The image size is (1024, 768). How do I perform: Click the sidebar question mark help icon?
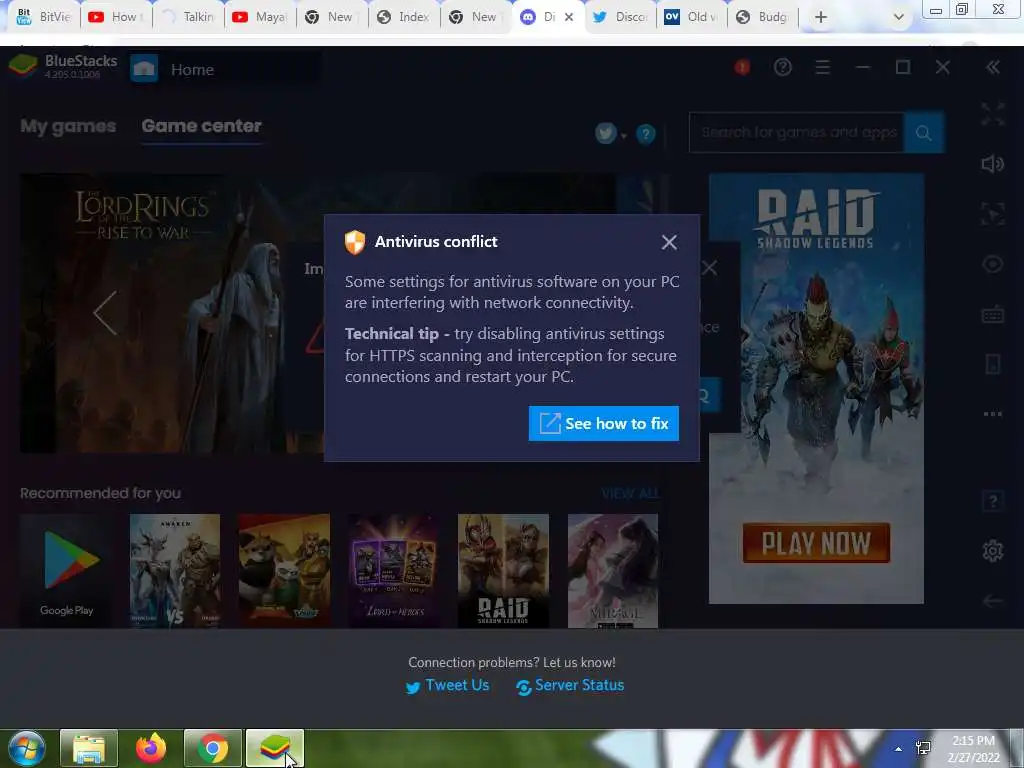pyautogui.click(x=993, y=501)
